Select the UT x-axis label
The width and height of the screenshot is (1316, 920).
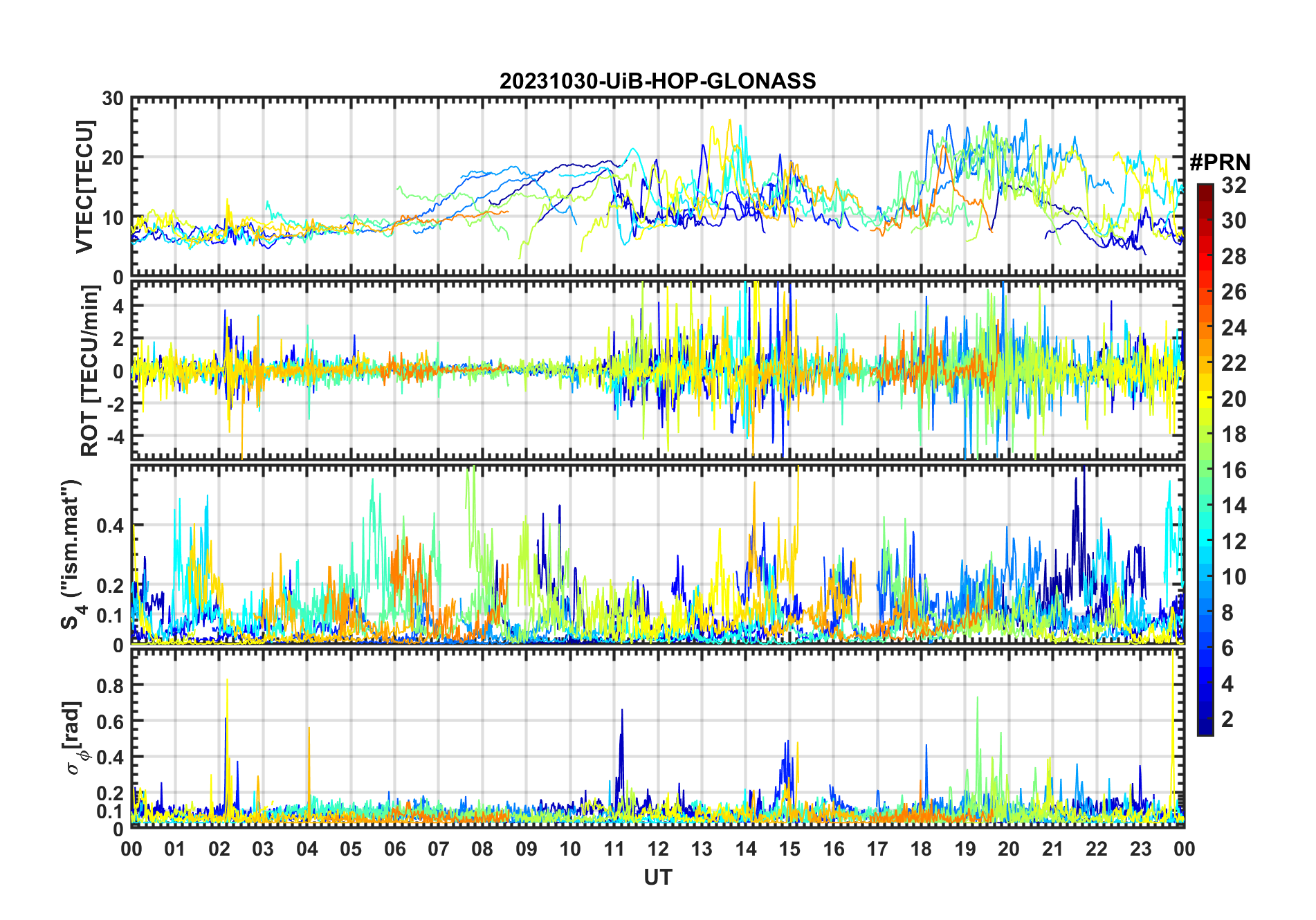point(657,877)
